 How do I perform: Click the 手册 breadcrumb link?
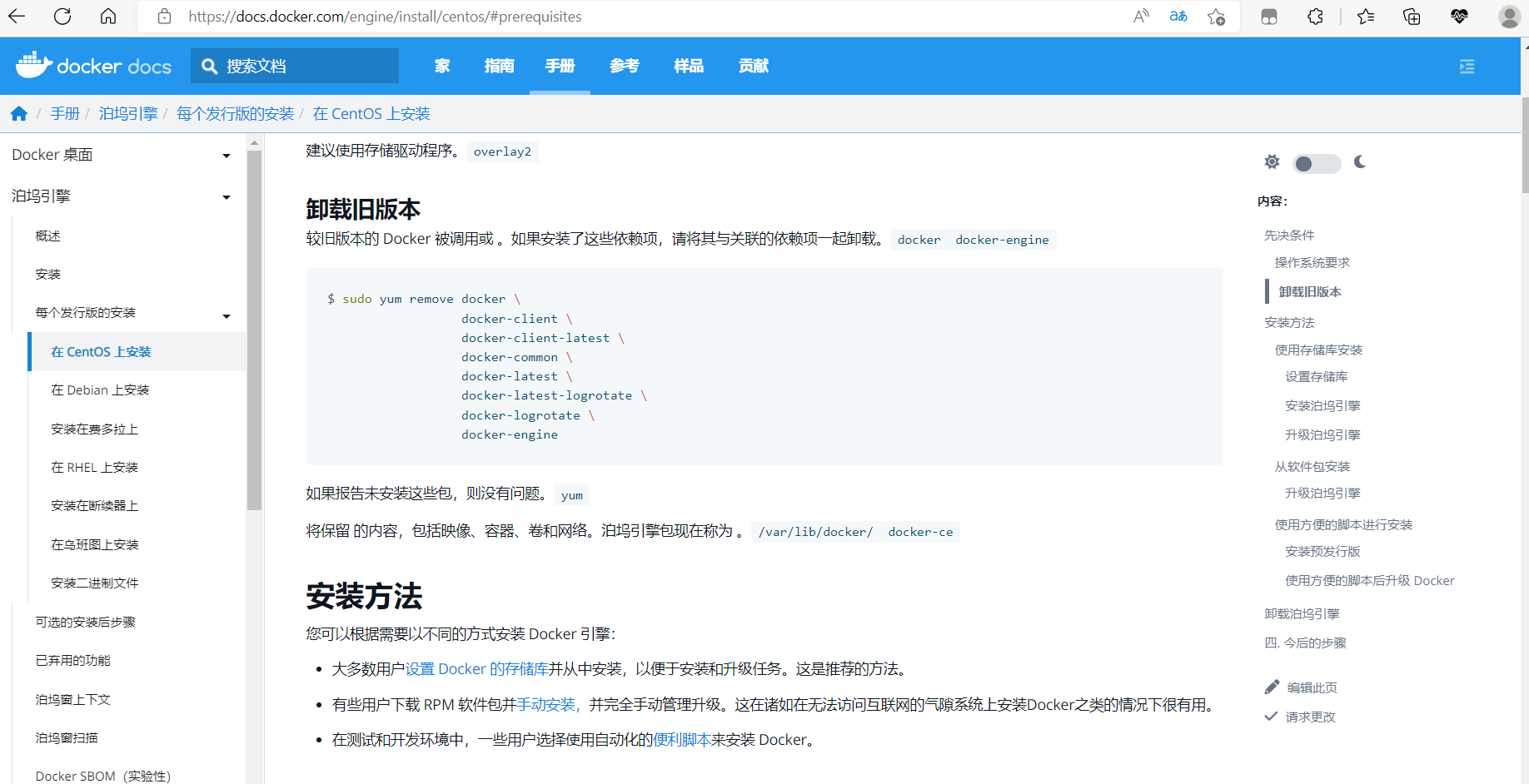[65, 113]
